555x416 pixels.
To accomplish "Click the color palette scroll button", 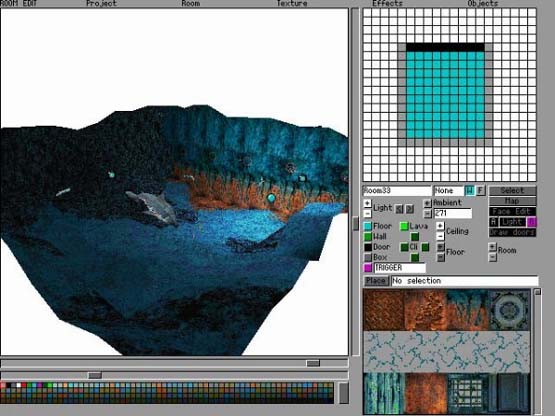I will pyautogui.click(x=344, y=393).
